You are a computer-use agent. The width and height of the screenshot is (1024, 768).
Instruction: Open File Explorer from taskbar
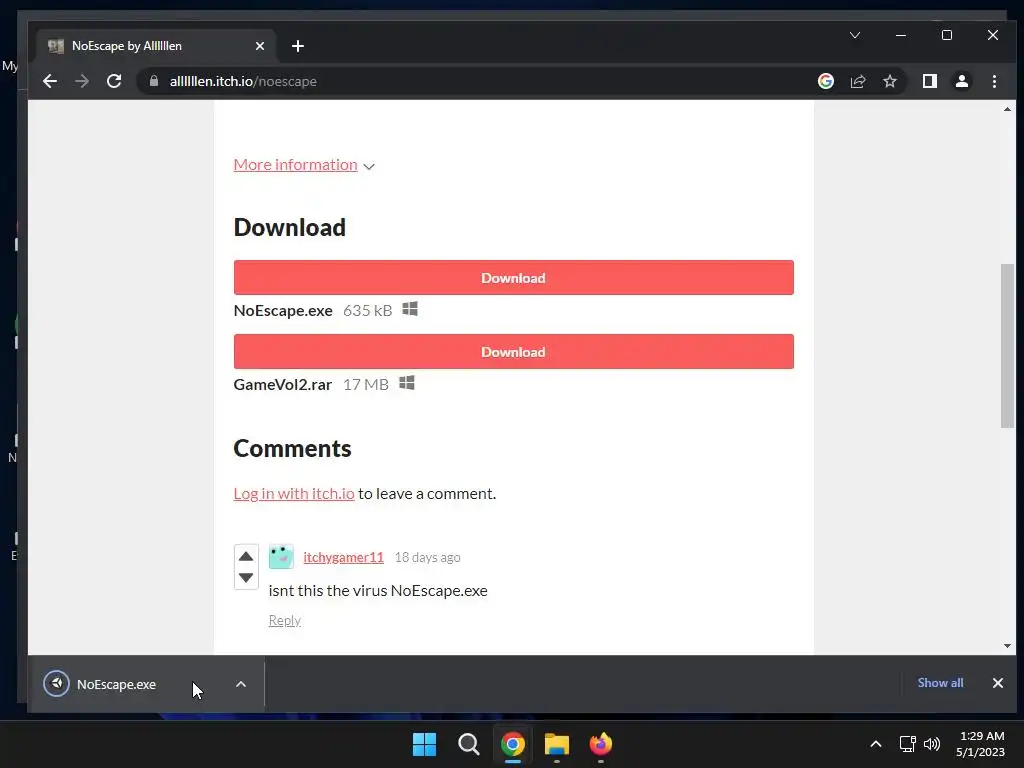click(556, 744)
